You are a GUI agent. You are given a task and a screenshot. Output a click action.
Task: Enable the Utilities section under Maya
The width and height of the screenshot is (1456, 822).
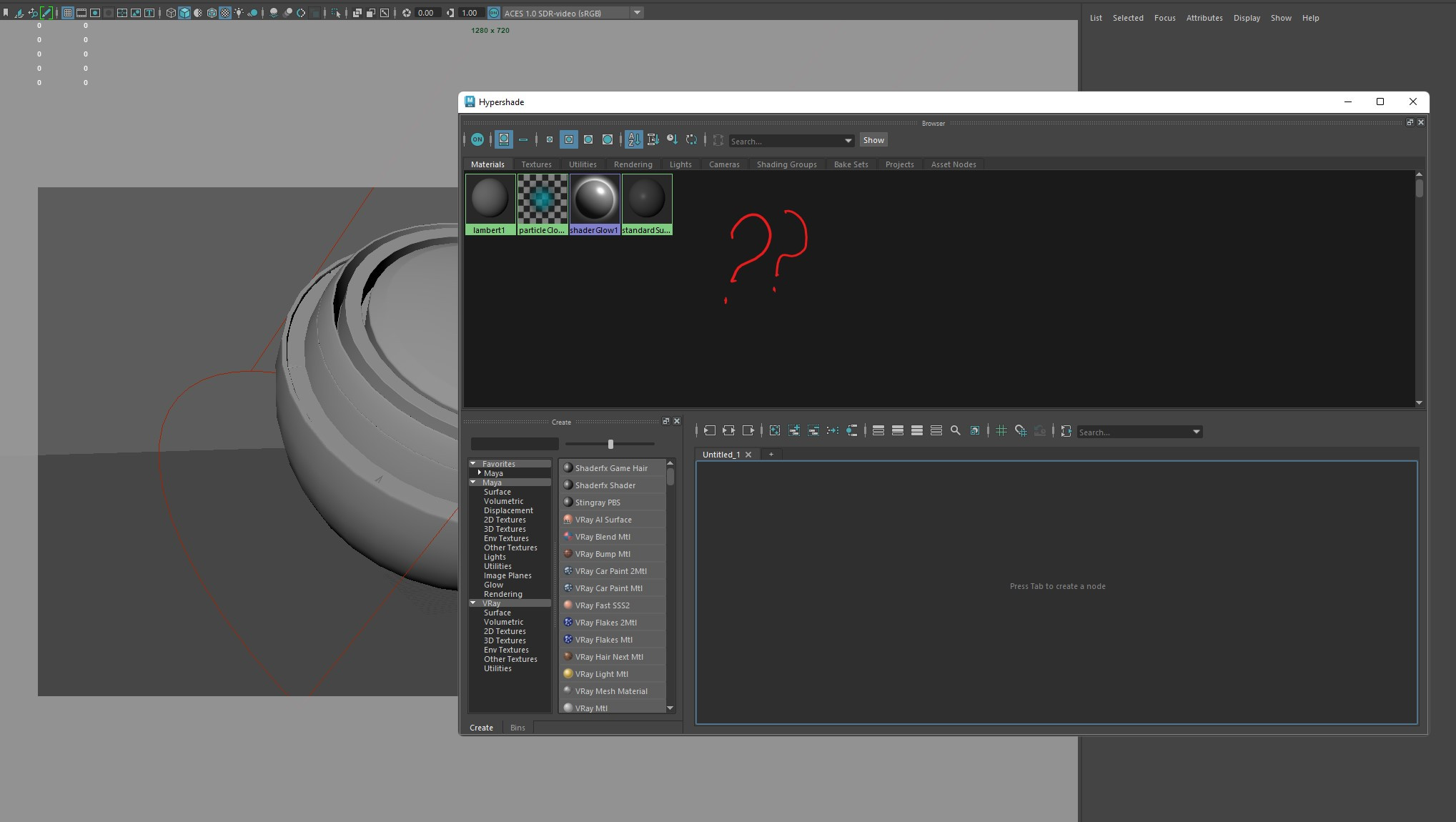[496, 566]
